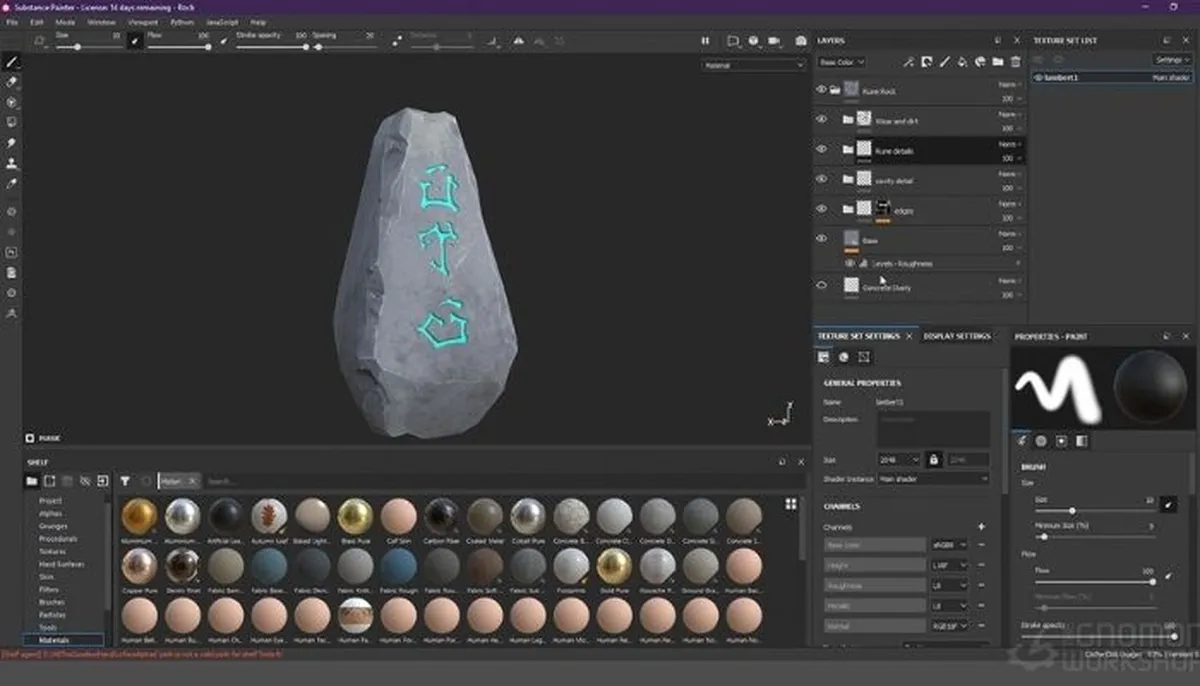This screenshot has width=1200, height=686.
Task: Select the Material Picker tool
Action: pos(12,184)
